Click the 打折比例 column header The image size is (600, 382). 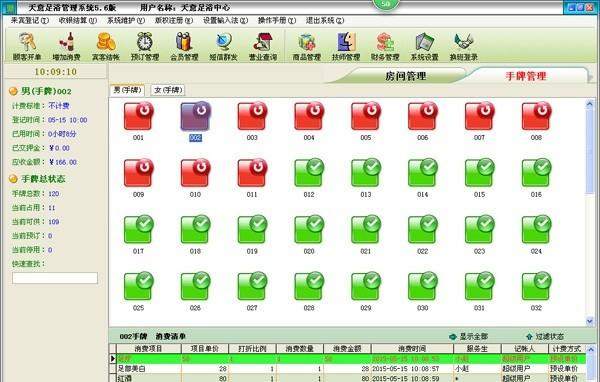coord(252,349)
